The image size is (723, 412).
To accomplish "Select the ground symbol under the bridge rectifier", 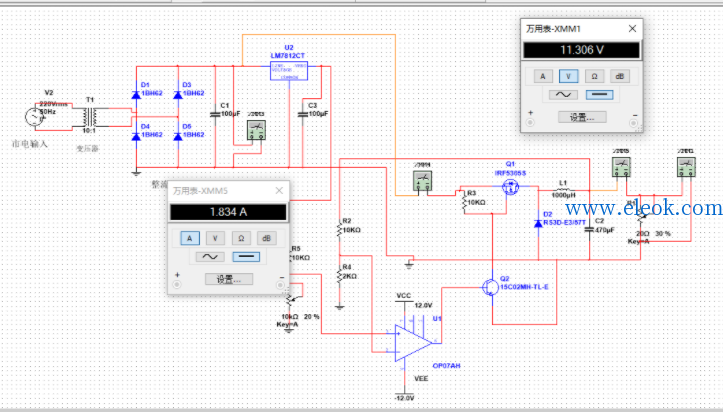I will pyautogui.click(x=136, y=174).
